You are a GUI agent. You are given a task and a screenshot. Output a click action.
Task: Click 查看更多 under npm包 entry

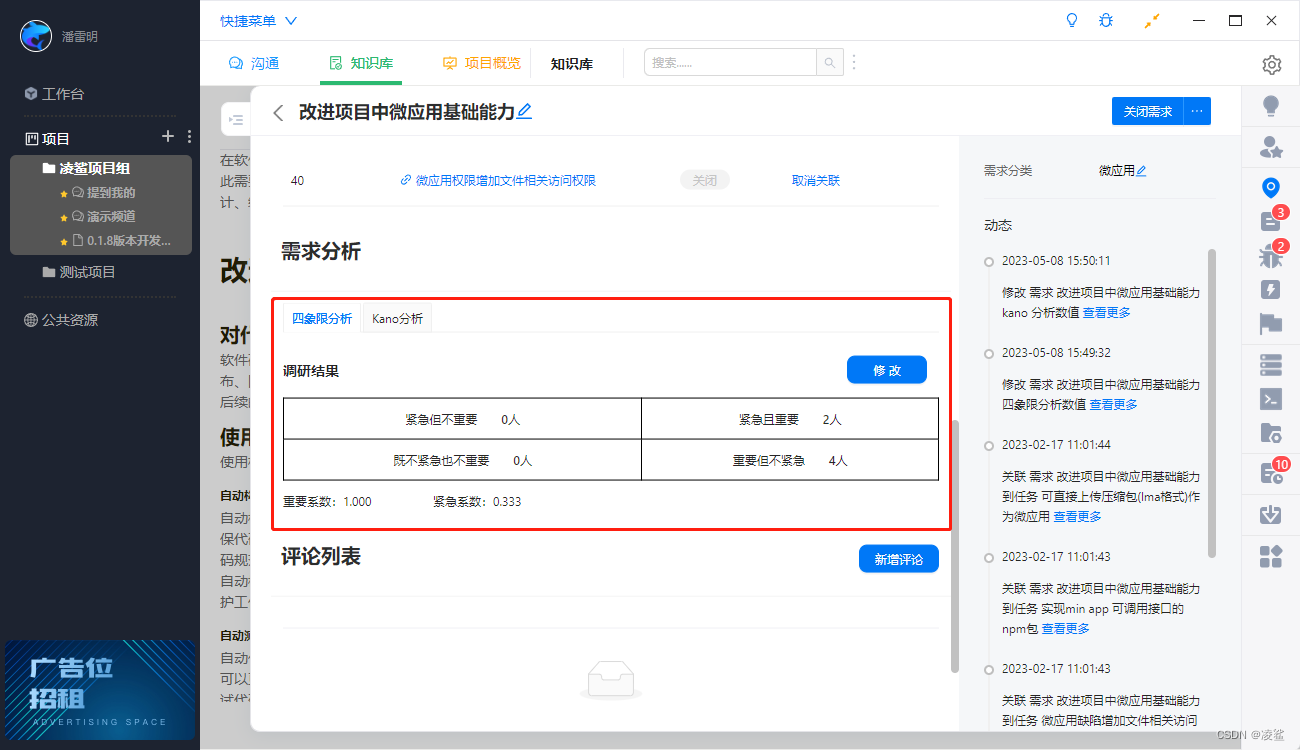tap(1066, 629)
